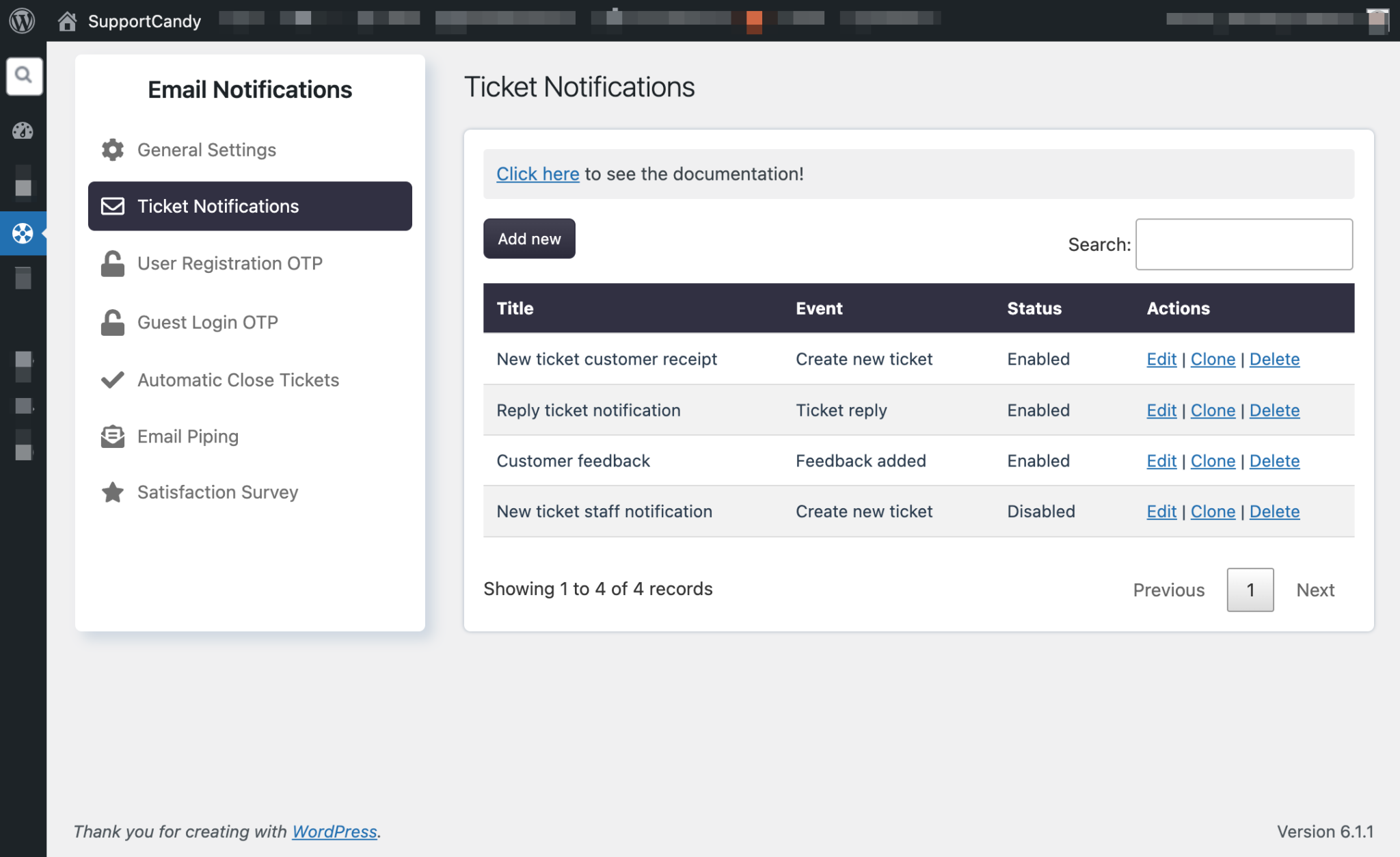Click the Guest Login OTP padlock icon
The image size is (1400, 857).
pos(113,321)
